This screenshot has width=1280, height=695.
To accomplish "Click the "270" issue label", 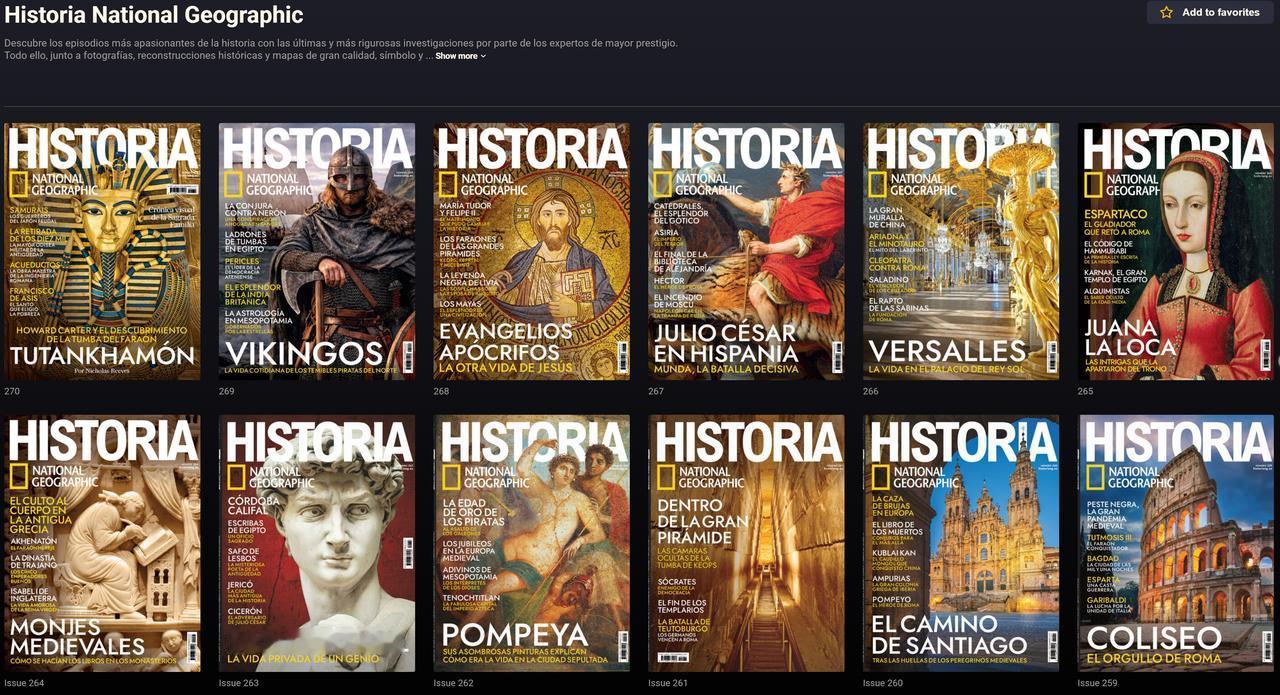I will coord(12,391).
